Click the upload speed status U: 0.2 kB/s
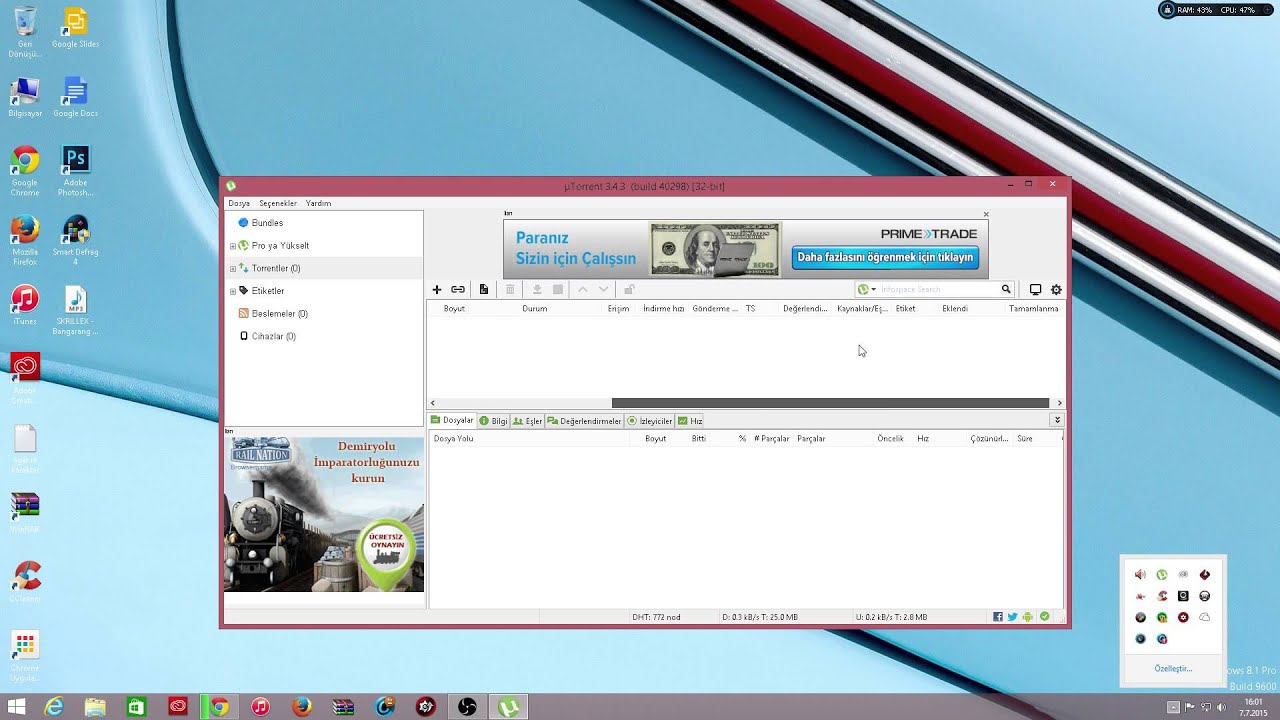Image resolution: width=1280 pixels, height=720 pixels. pyautogui.click(x=892, y=617)
